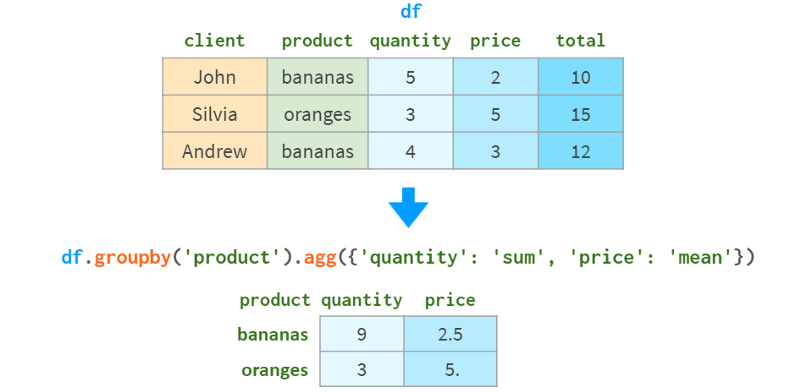Click the 'Andrew' client cell
This screenshot has height=392, width=800.
215,151
